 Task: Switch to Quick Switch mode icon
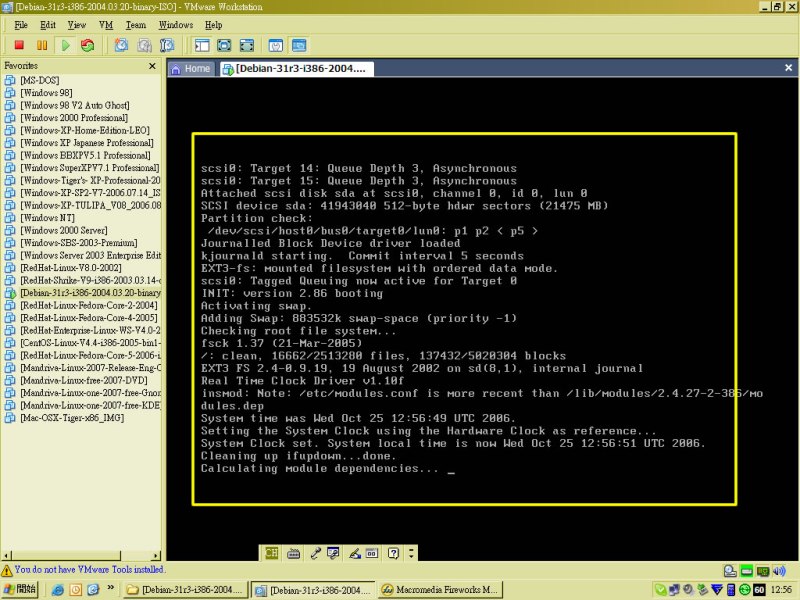click(x=224, y=45)
